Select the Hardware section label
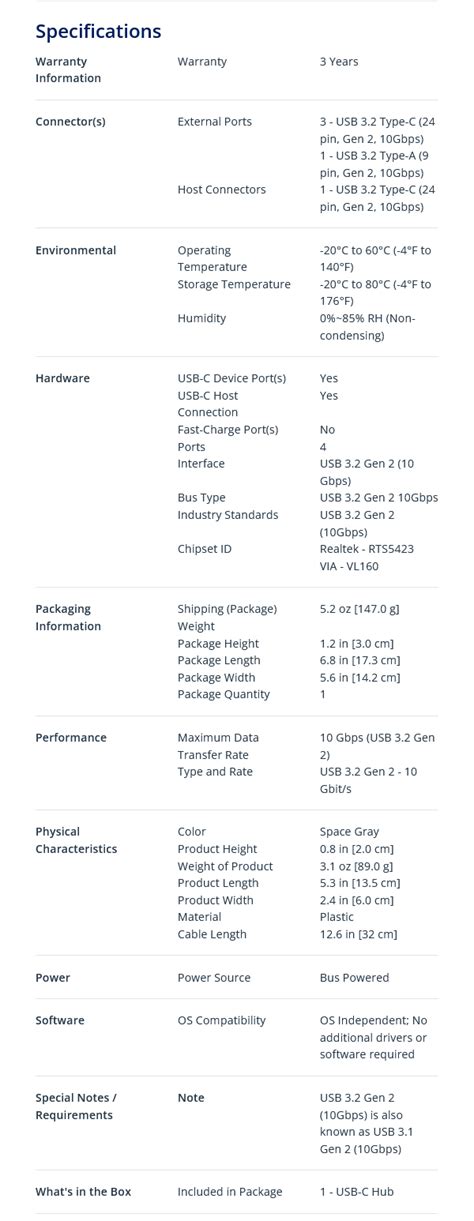The width and height of the screenshot is (474, 1221). [62, 379]
